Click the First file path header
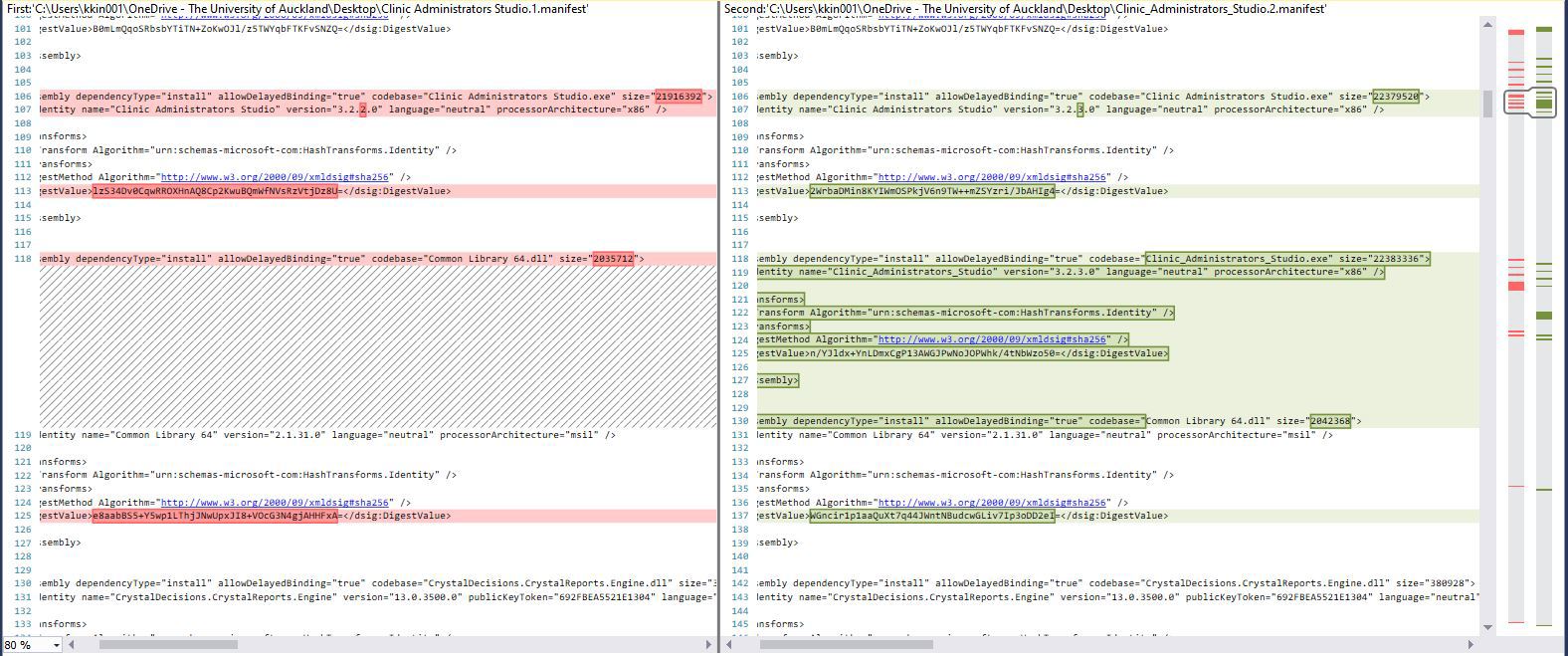The width and height of the screenshot is (1568, 656). pos(296,8)
